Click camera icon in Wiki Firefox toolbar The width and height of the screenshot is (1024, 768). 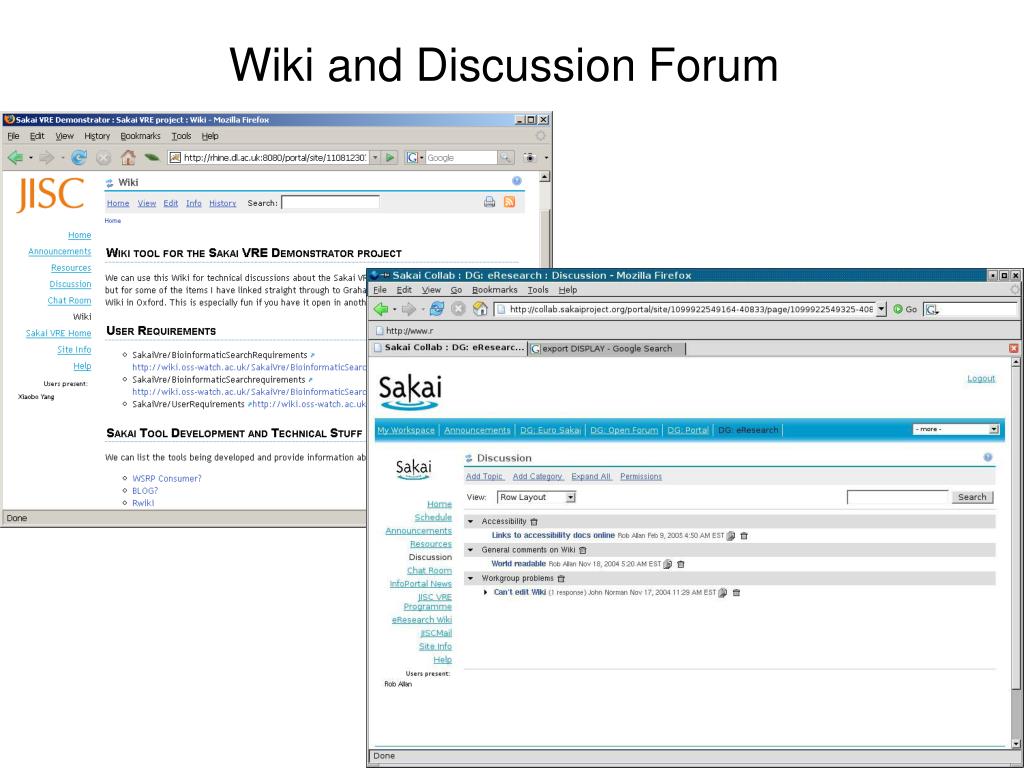(x=530, y=157)
